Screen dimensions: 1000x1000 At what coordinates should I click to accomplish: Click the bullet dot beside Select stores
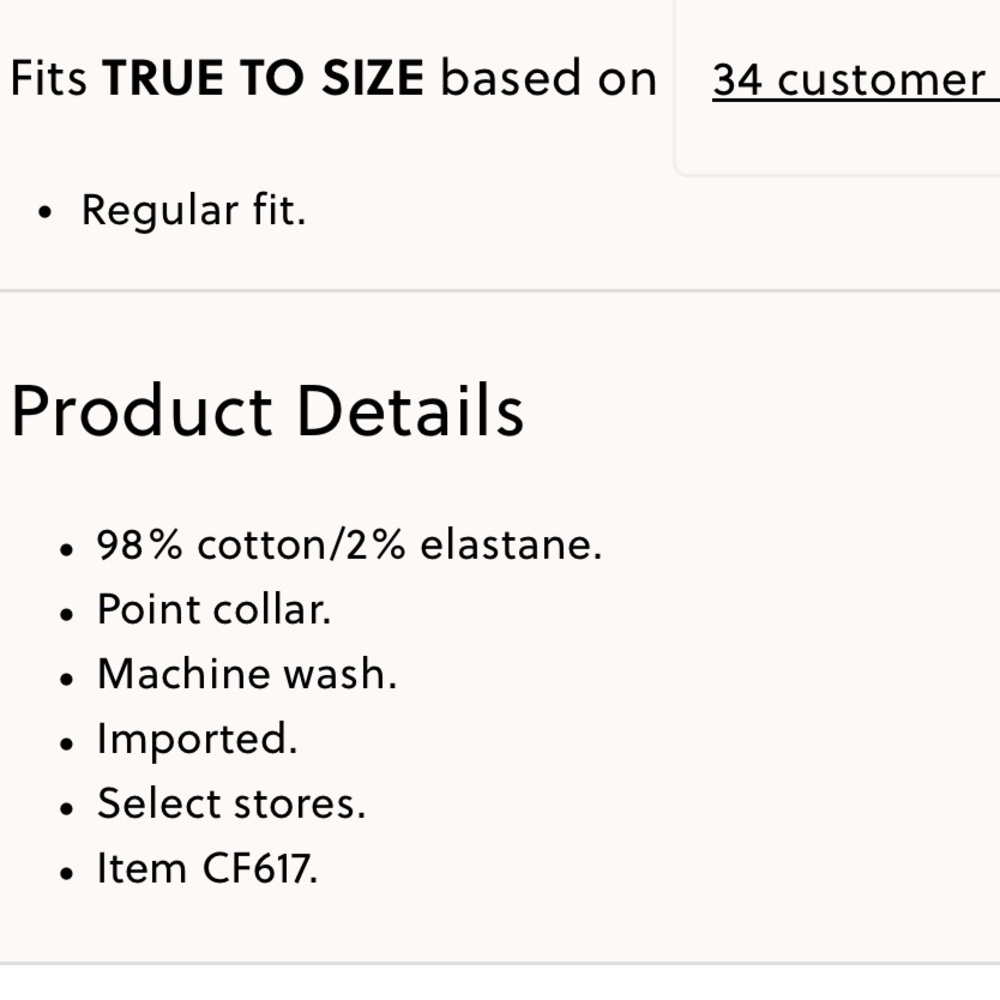66,809
